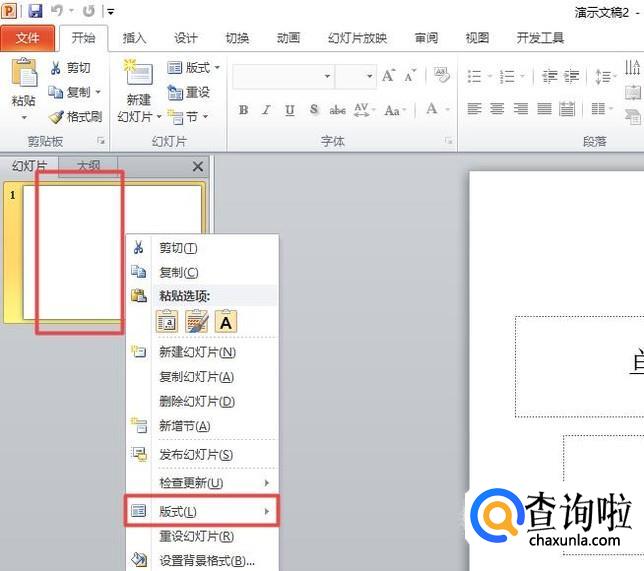Open the 幻灯片放映 ribbon tab
The width and height of the screenshot is (644, 571).
[x=357, y=38]
